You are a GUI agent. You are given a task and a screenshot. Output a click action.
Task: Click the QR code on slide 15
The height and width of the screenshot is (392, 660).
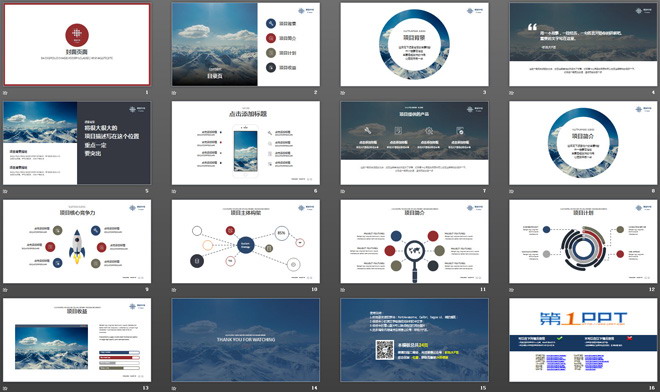coord(385,350)
